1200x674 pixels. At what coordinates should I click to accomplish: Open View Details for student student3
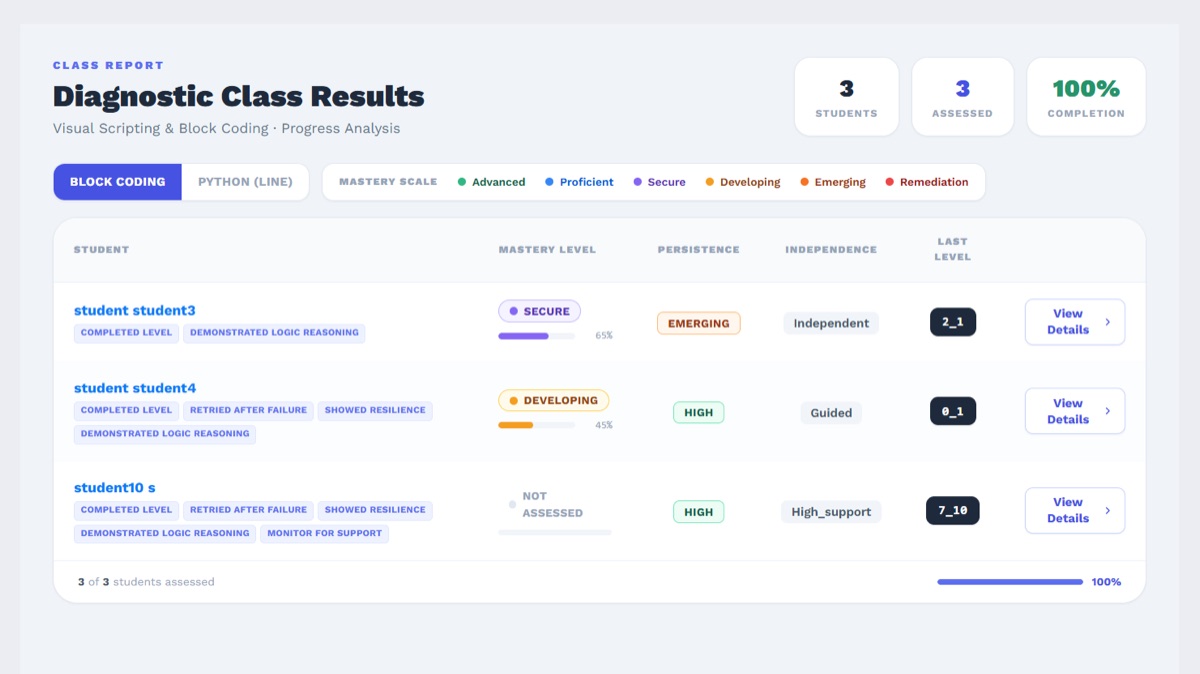[1075, 322]
